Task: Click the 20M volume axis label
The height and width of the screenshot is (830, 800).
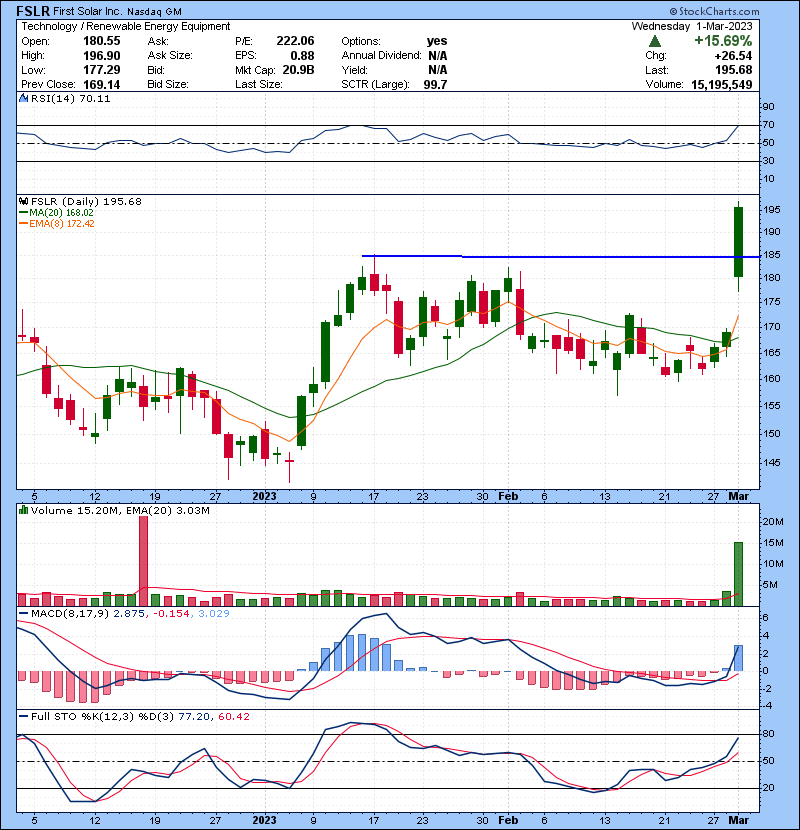Action: click(773, 522)
